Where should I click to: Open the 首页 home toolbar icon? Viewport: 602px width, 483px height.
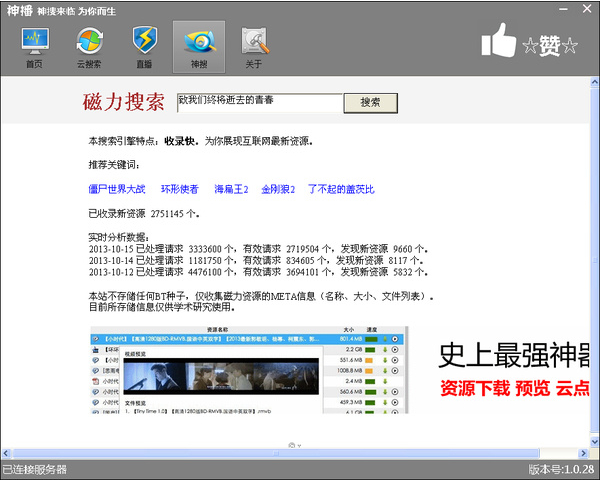coord(34,47)
